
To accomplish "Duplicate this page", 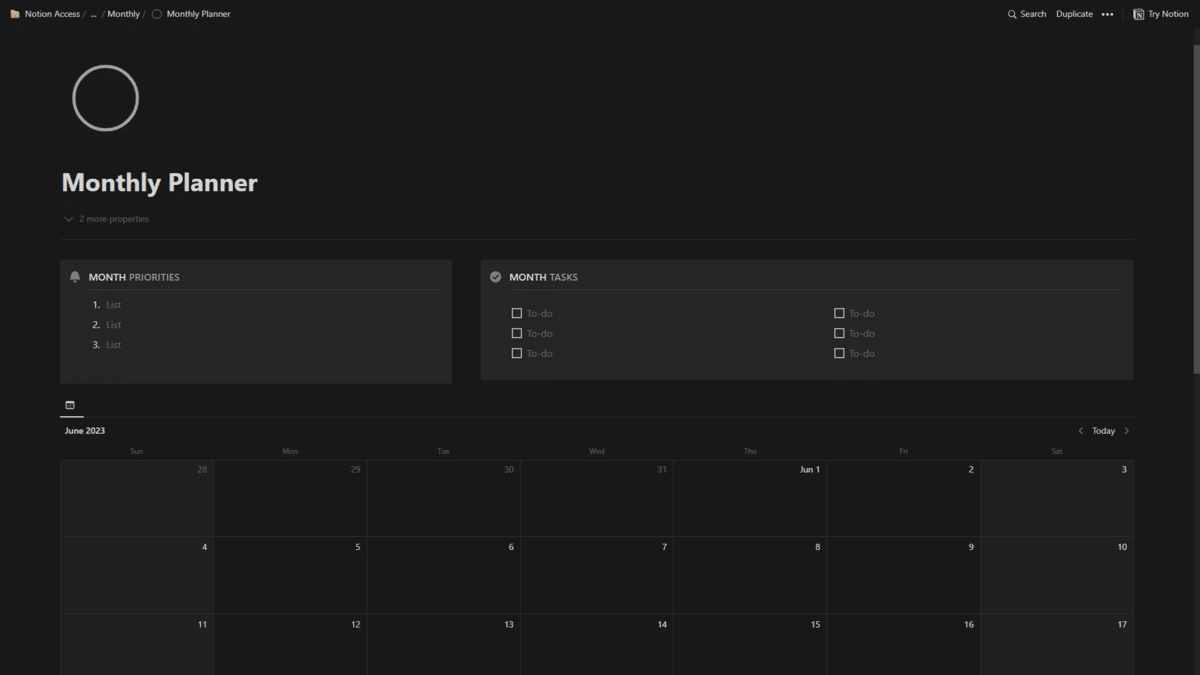I will click(1074, 14).
